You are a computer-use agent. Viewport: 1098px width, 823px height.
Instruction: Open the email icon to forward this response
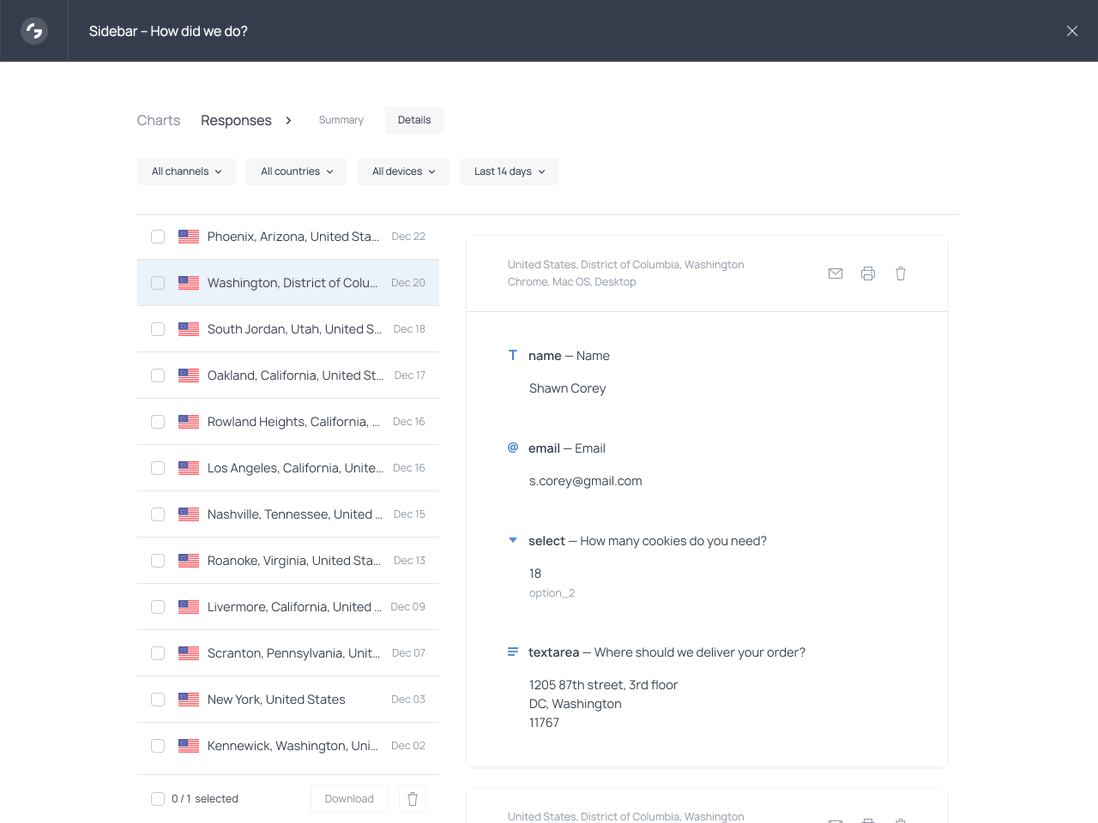click(835, 273)
